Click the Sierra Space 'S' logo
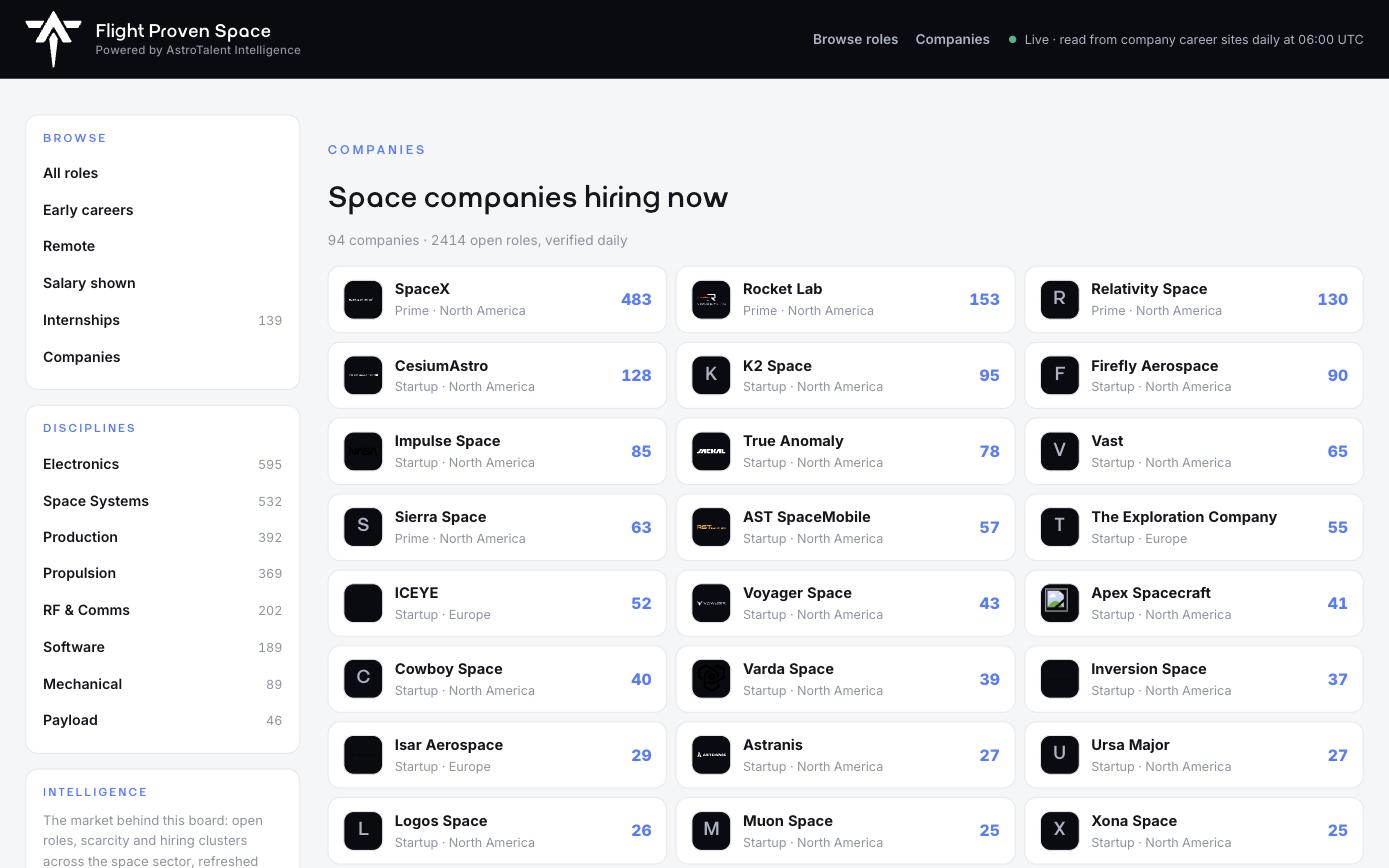The width and height of the screenshot is (1389, 868). [363, 527]
